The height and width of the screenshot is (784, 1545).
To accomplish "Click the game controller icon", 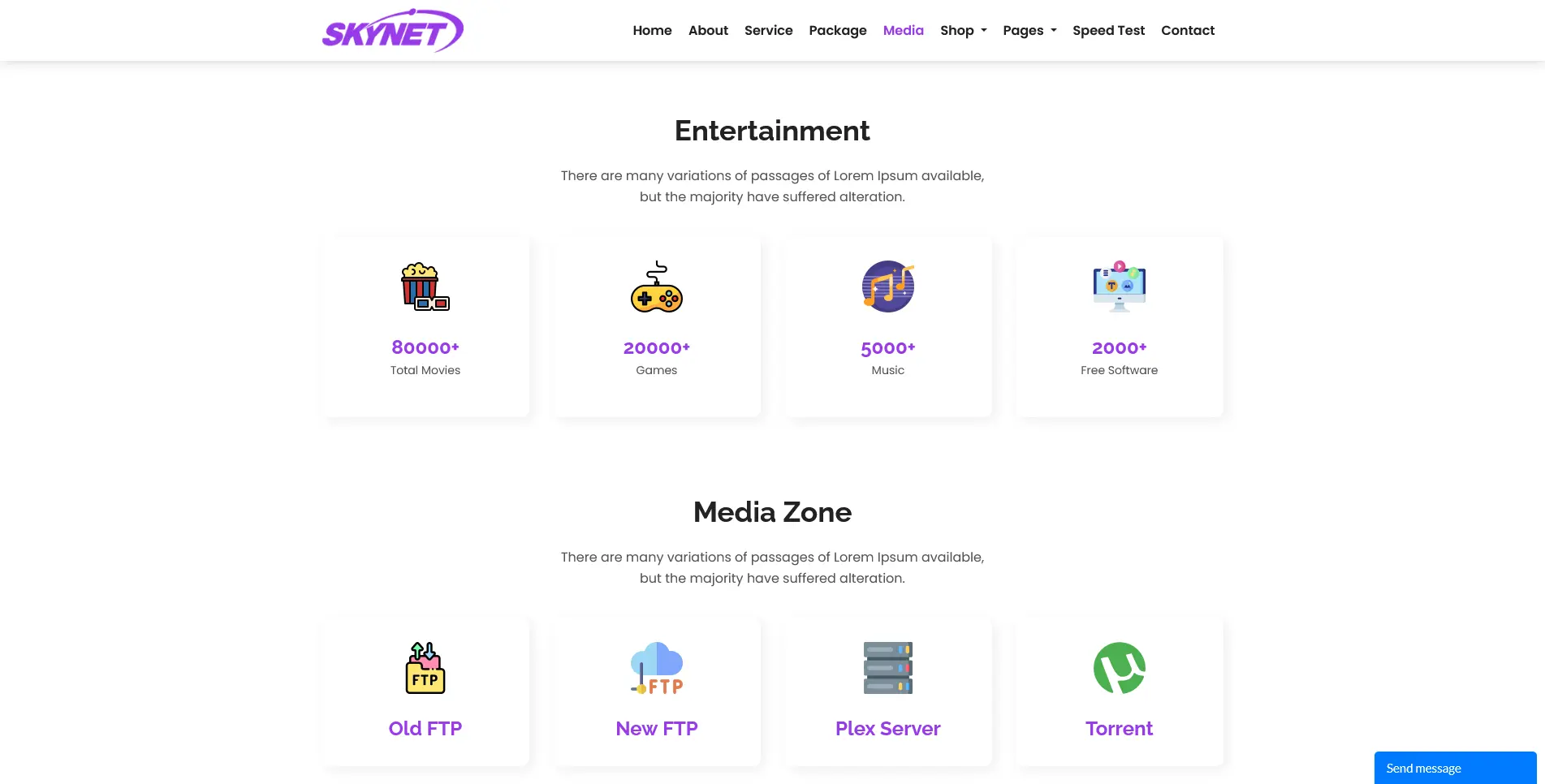I will point(657,286).
